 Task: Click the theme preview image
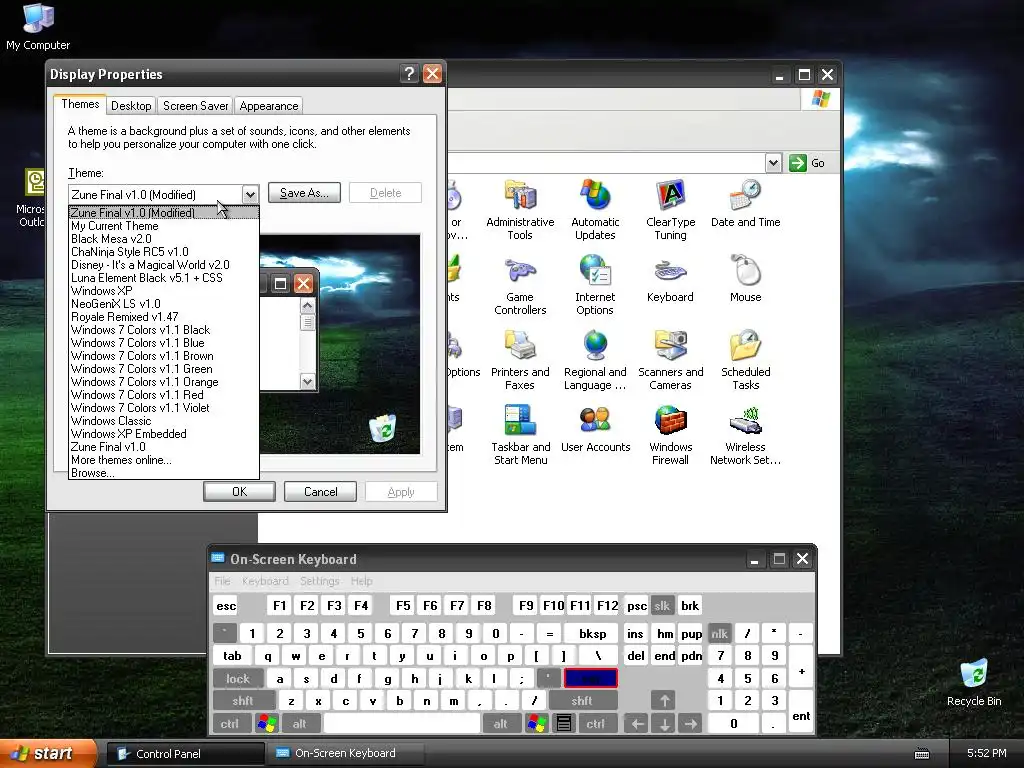click(340, 344)
